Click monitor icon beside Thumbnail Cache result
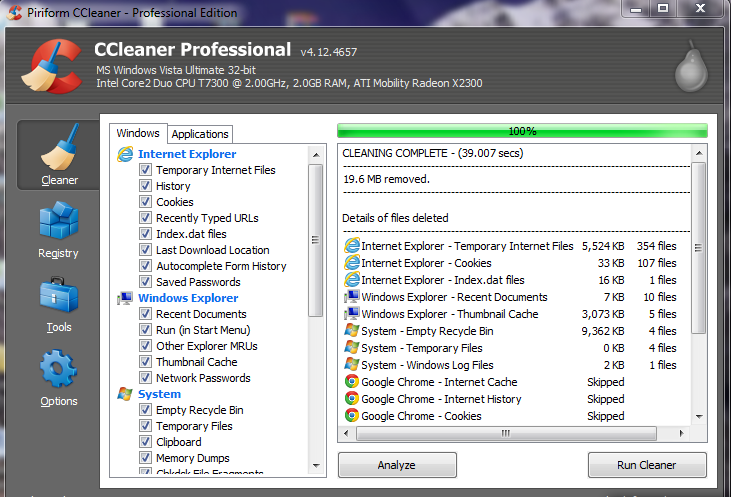The width and height of the screenshot is (731, 497). pos(352,314)
